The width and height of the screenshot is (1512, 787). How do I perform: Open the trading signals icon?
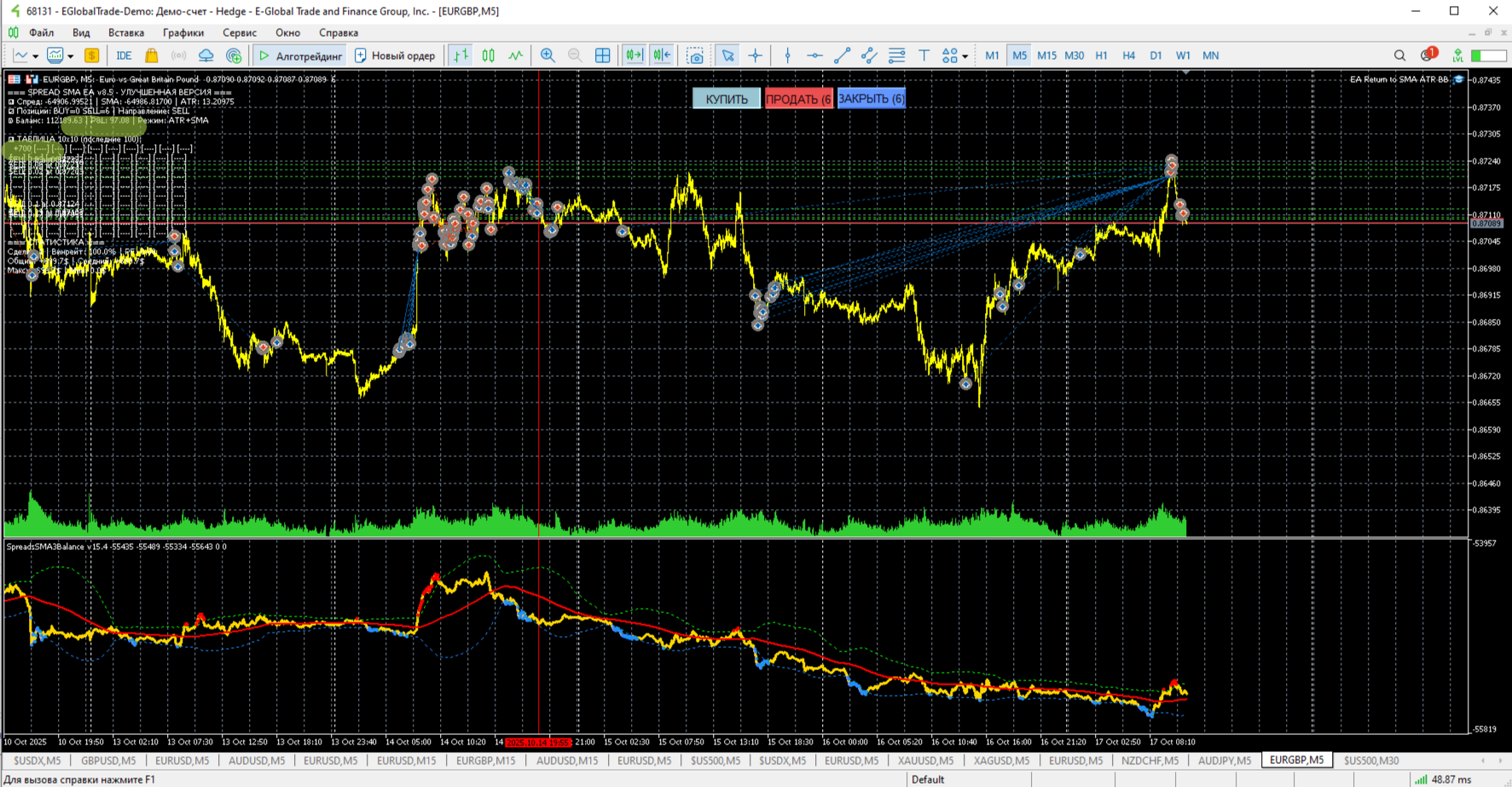[x=178, y=55]
